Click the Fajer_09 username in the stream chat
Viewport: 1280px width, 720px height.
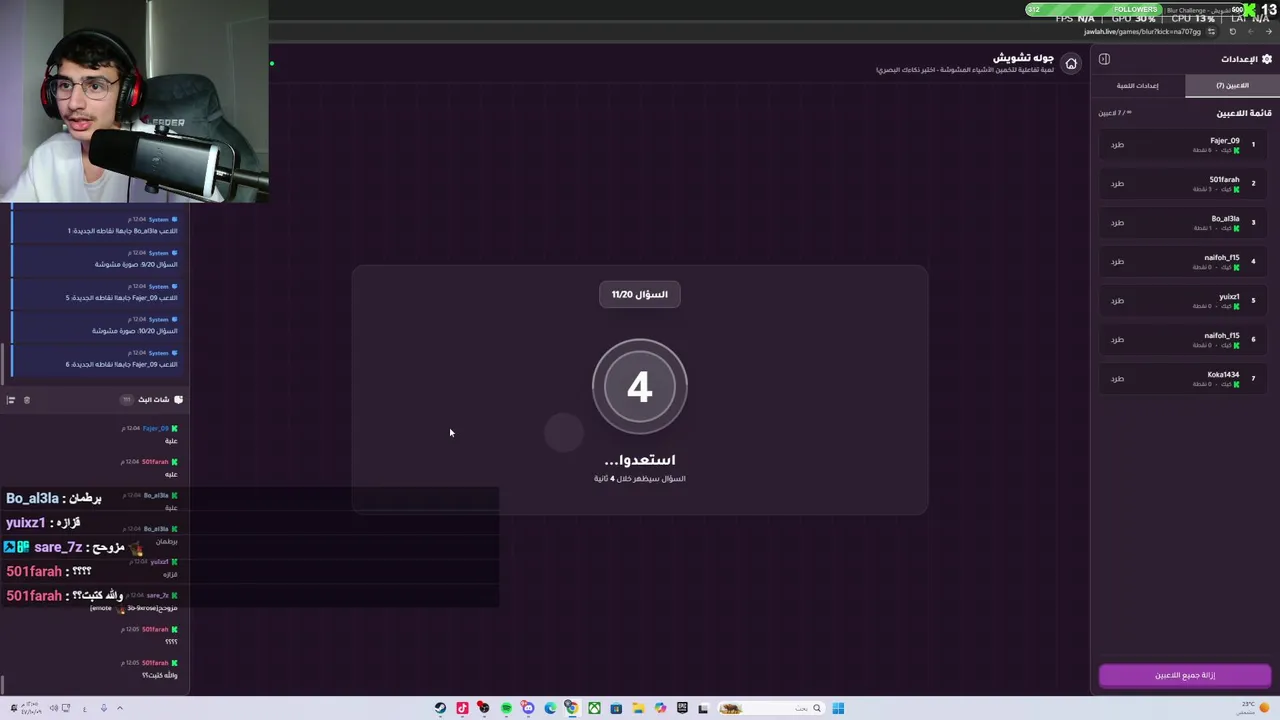155,429
